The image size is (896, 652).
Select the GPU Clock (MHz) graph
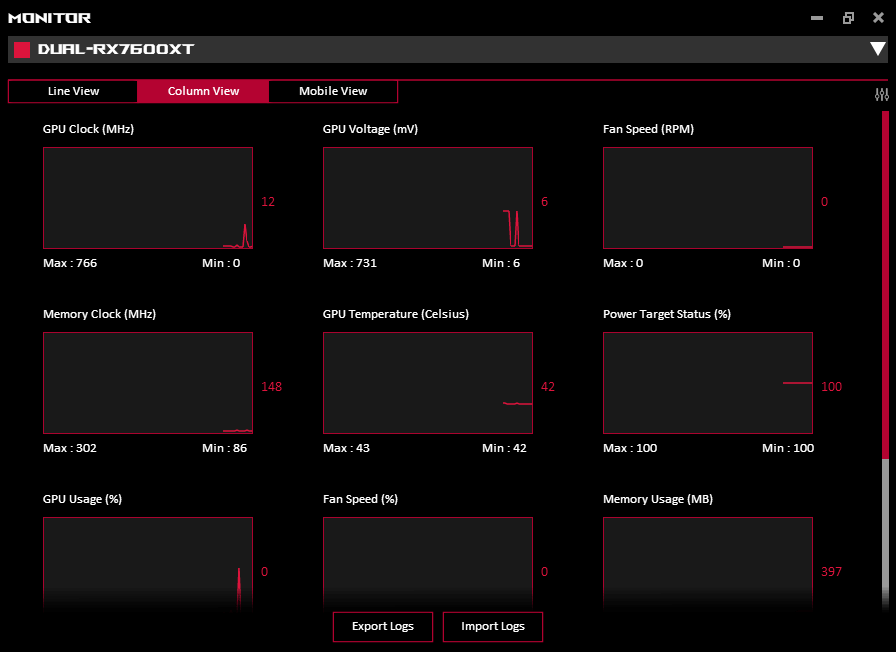[148, 198]
